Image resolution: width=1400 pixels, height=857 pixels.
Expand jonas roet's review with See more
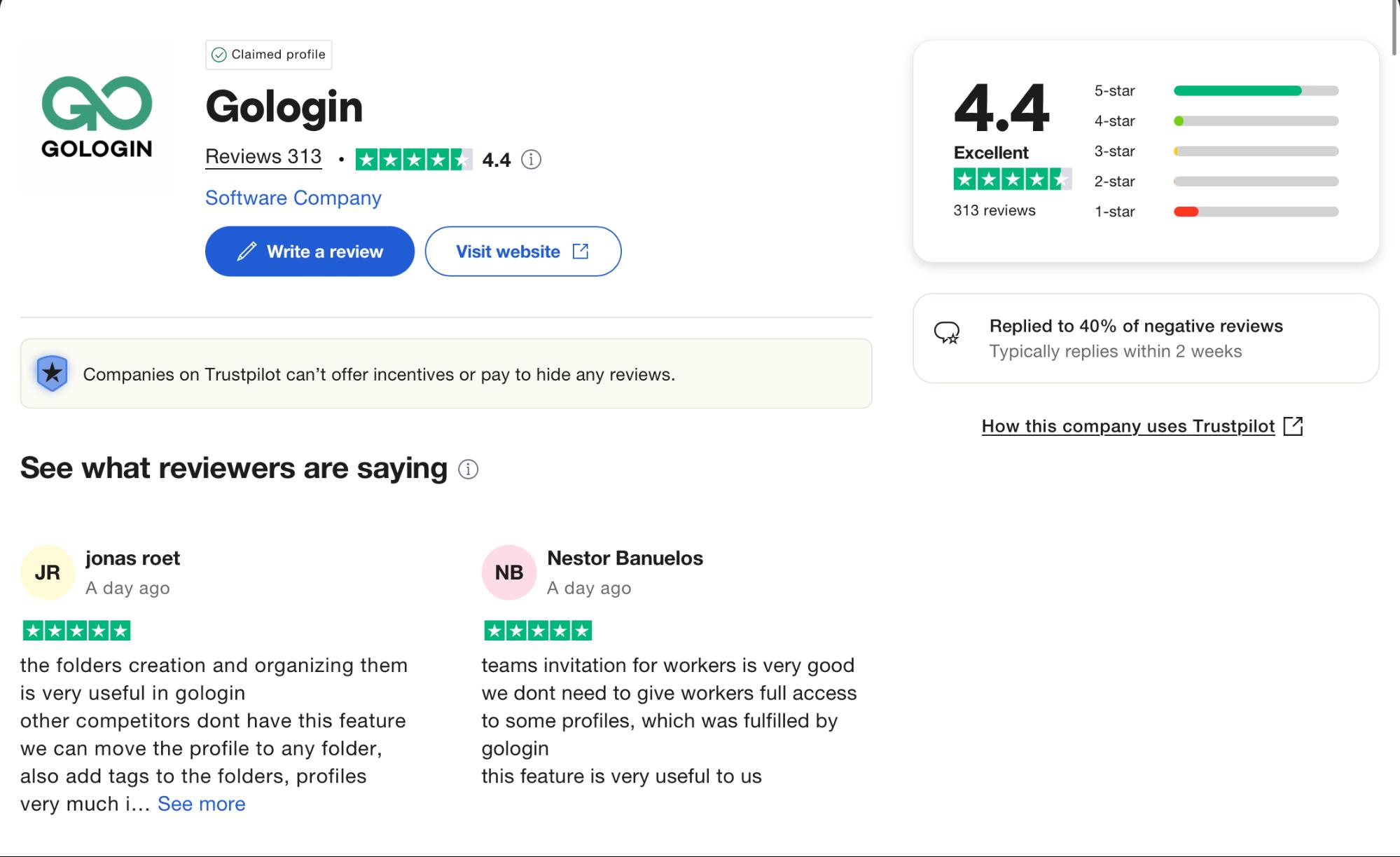[x=202, y=804]
